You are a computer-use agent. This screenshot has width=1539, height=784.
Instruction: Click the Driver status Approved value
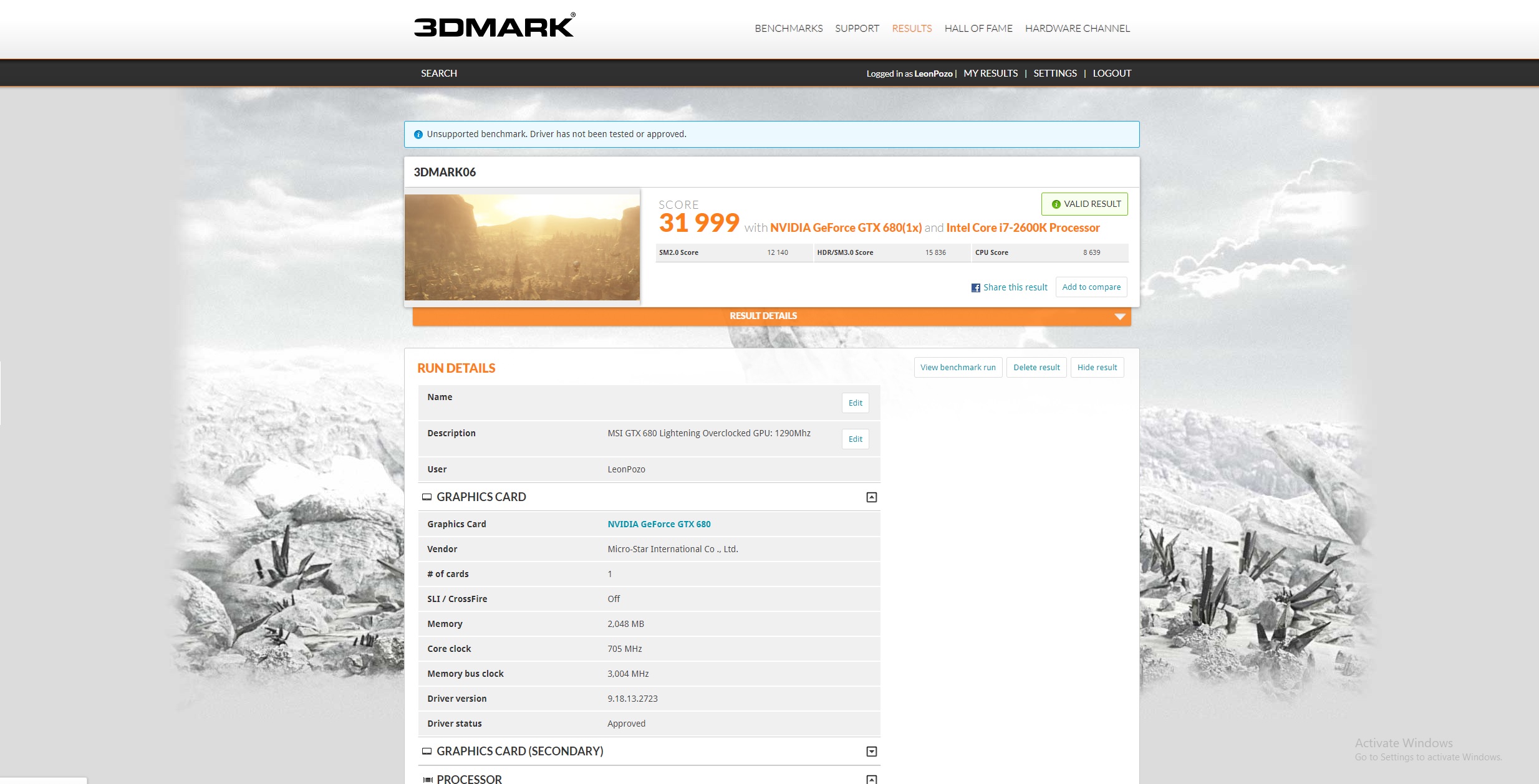point(626,724)
